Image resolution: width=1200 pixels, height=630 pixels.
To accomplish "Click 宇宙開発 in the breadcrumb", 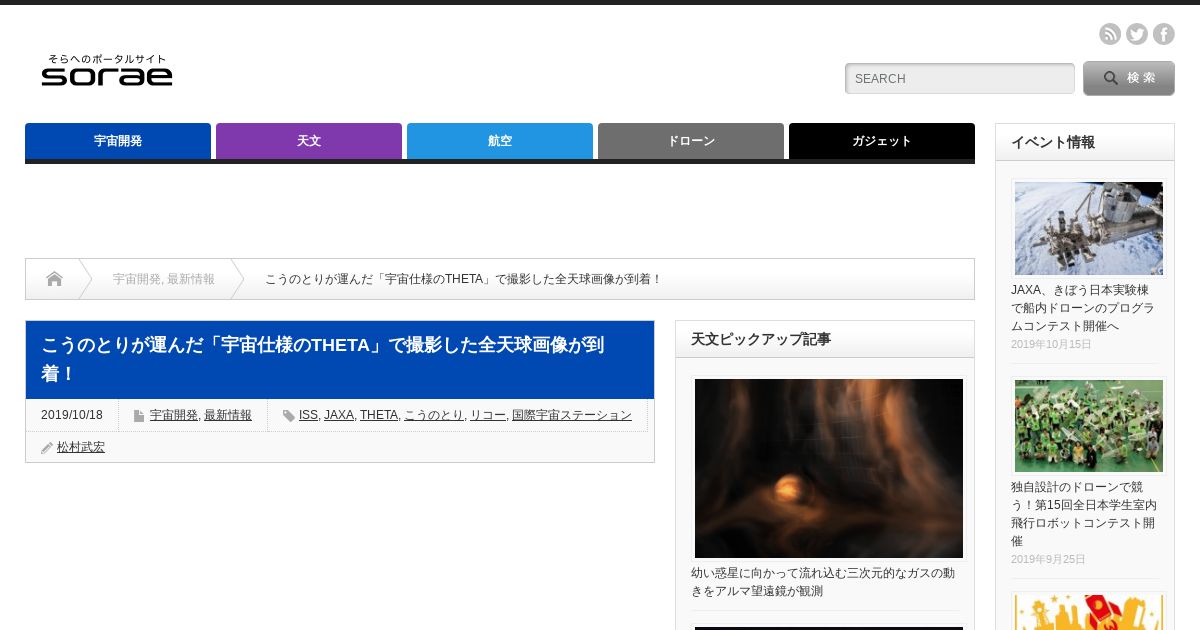I will click(x=136, y=279).
